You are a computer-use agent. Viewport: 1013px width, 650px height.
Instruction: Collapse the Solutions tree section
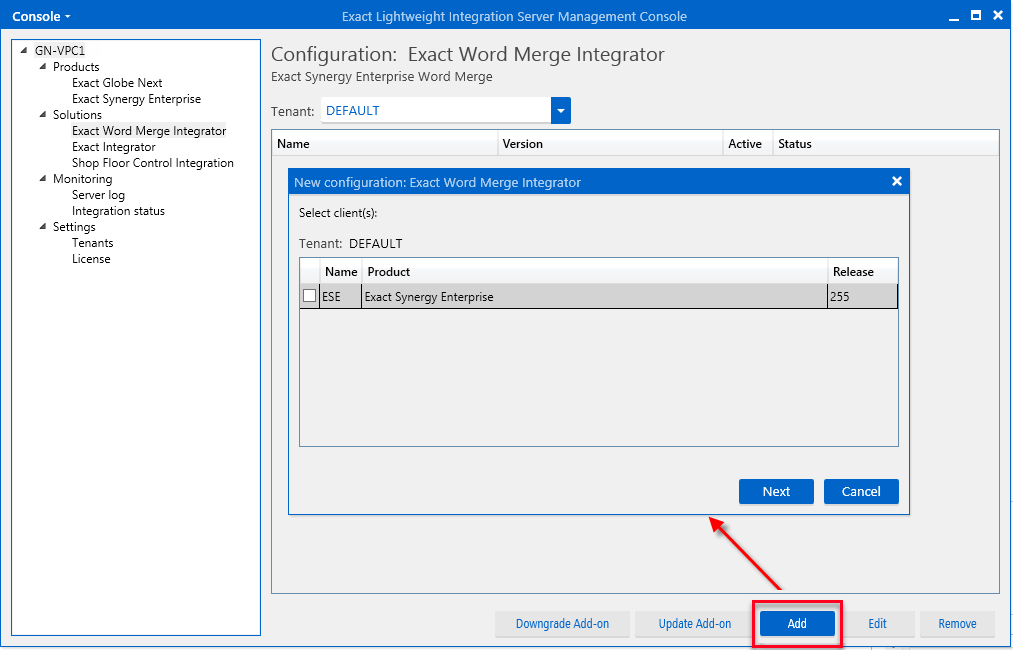click(43, 114)
